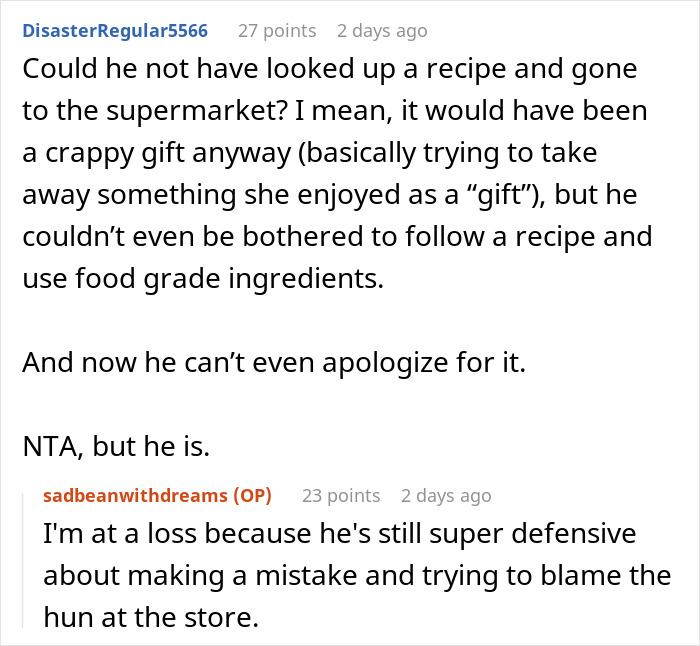The width and height of the screenshot is (700, 646).
Task: Click the top comment's "2 days ago" timestamp
Action: click(x=382, y=31)
